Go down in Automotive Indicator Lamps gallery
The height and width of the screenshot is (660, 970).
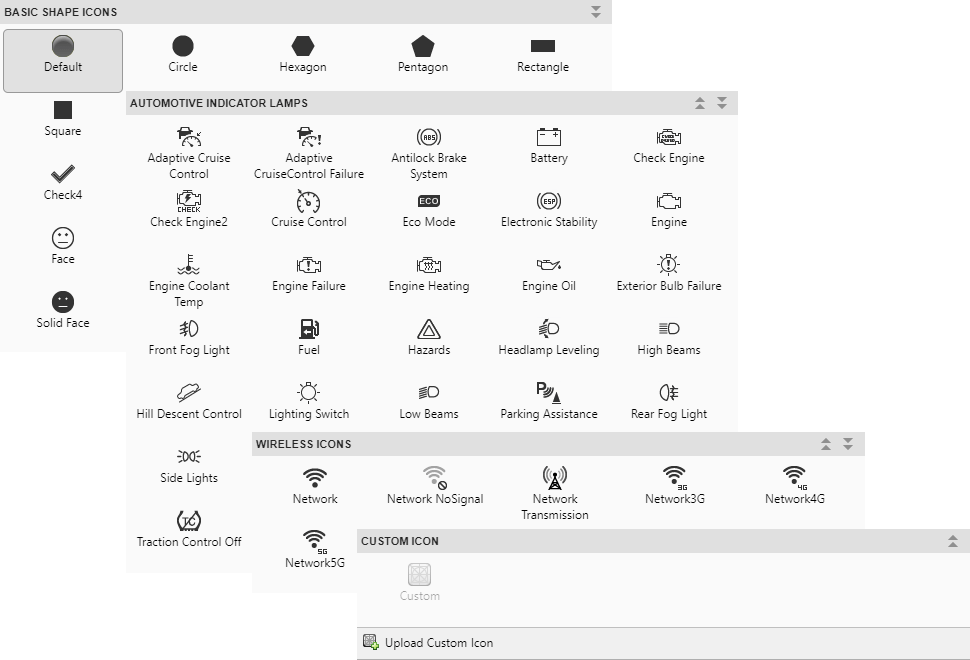722,103
